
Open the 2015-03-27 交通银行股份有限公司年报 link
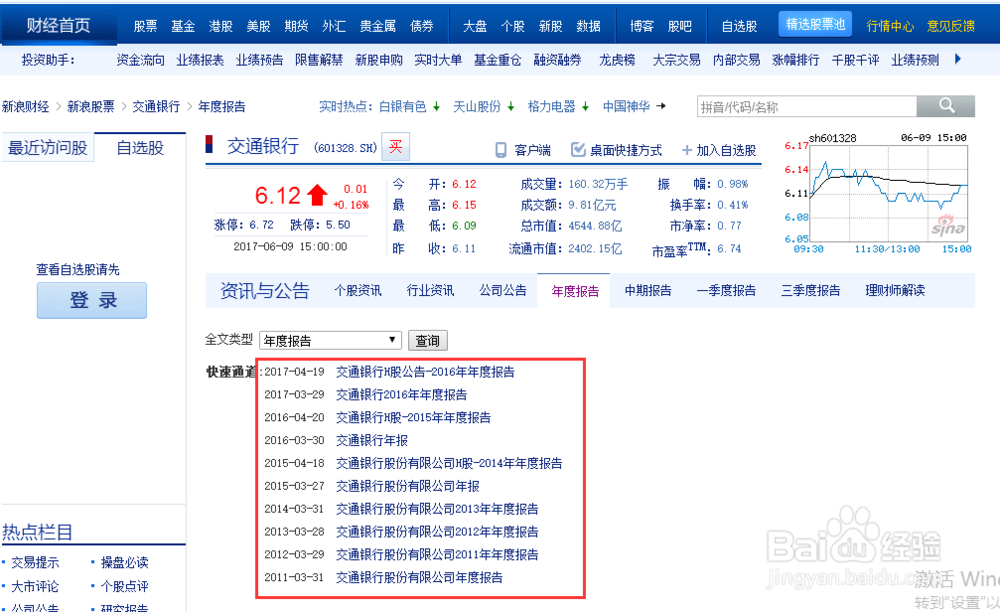408,486
